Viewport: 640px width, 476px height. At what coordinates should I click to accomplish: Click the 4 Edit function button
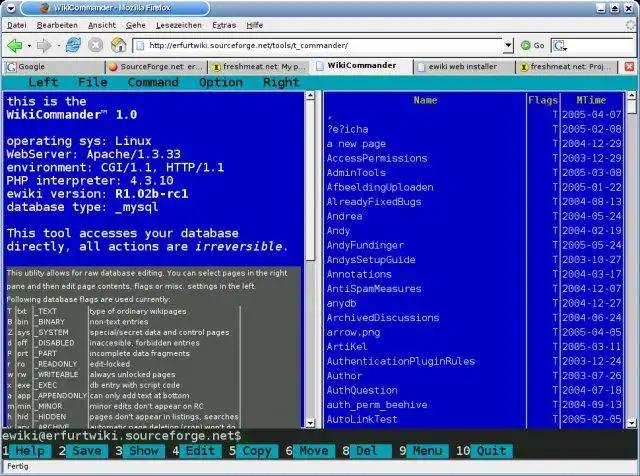[200, 451]
